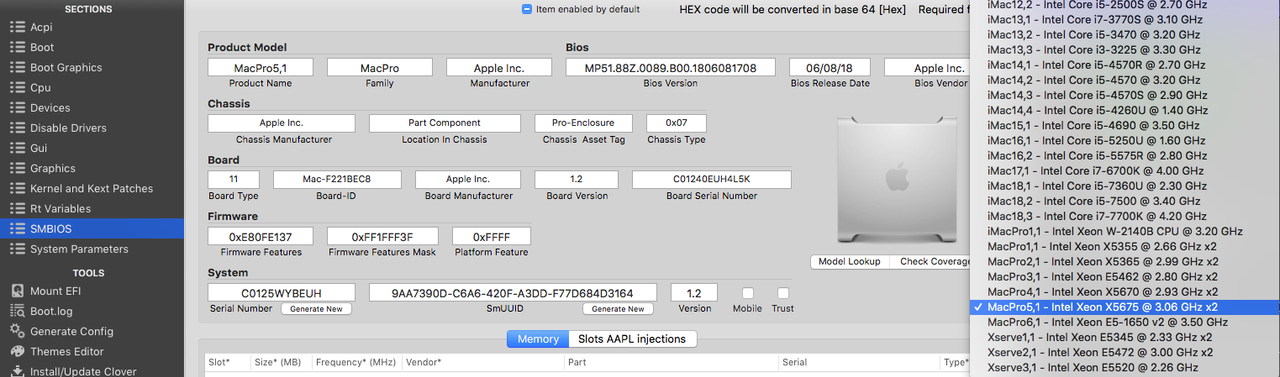Edit the Firmware Features Mask field
The width and height of the screenshot is (1280, 377).
pyautogui.click(x=383, y=236)
